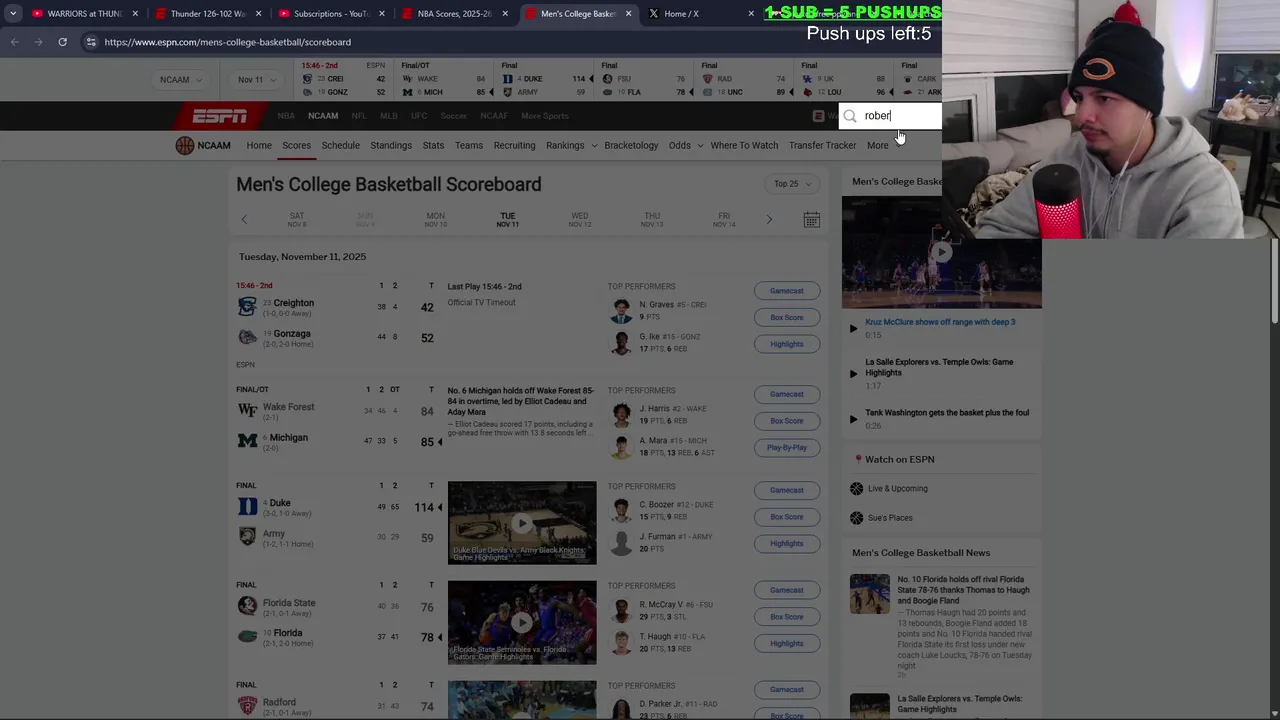
Task: Reload the page with refresh icon
Action: tap(62, 42)
